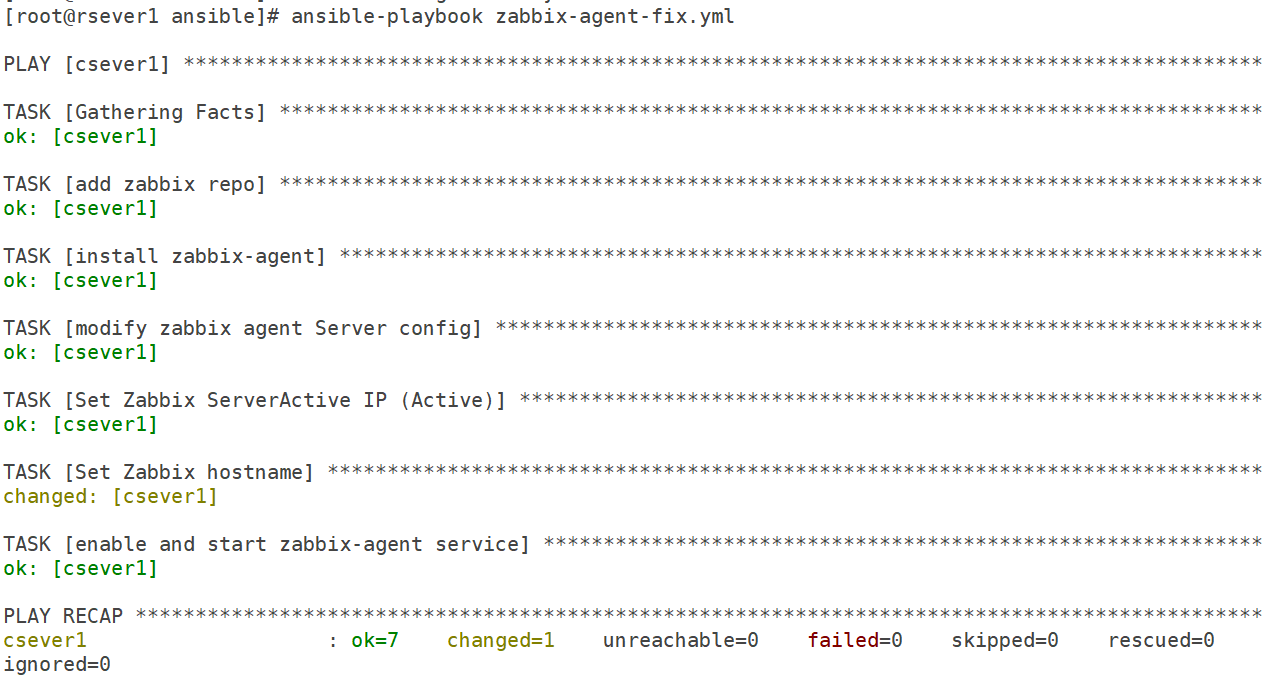Viewport: 1262px width, 684px height.
Task: Click the rescued=0 recap value
Action: pyautogui.click(x=1161, y=641)
